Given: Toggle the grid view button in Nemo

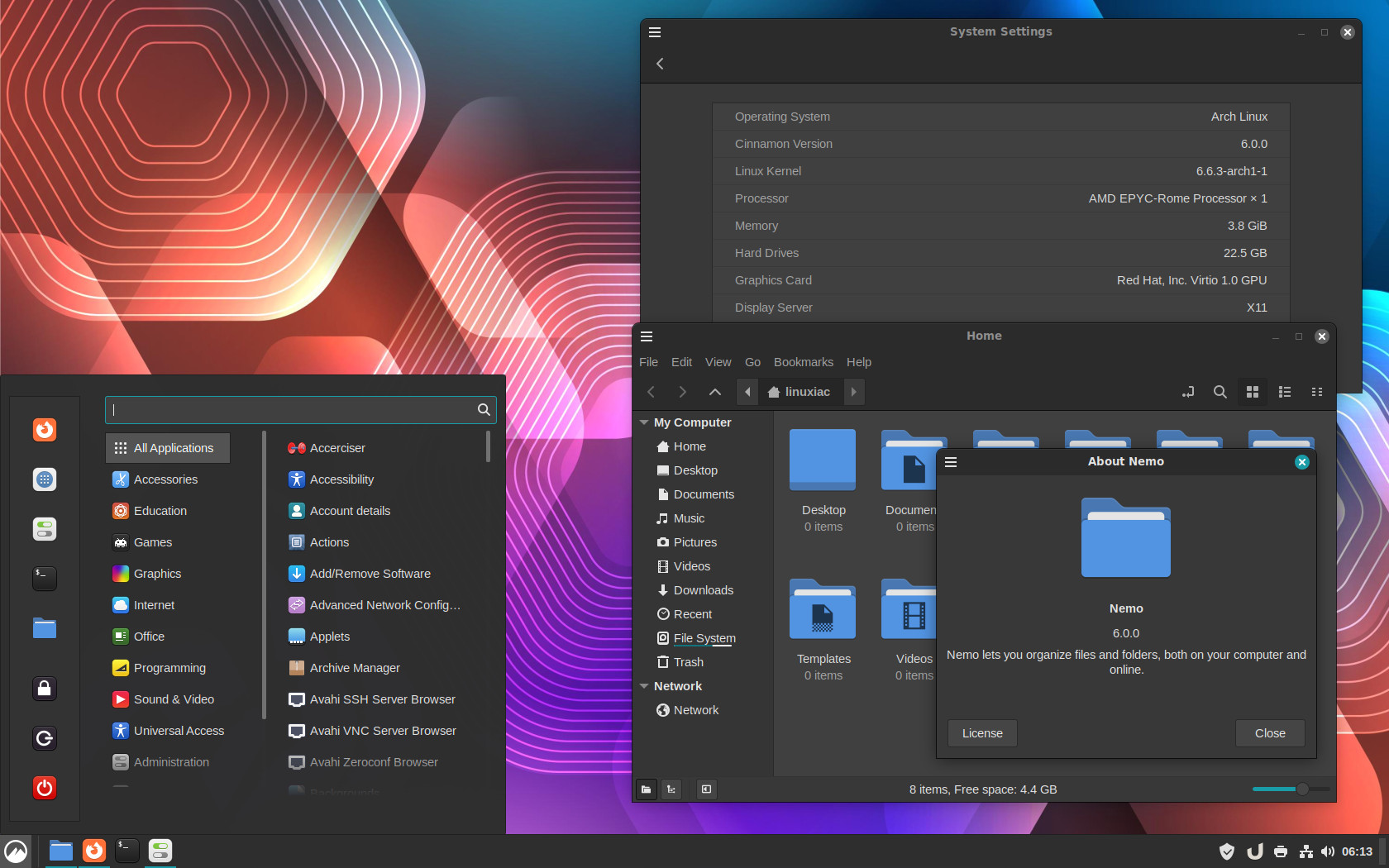Looking at the screenshot, I should (1252, 392).
